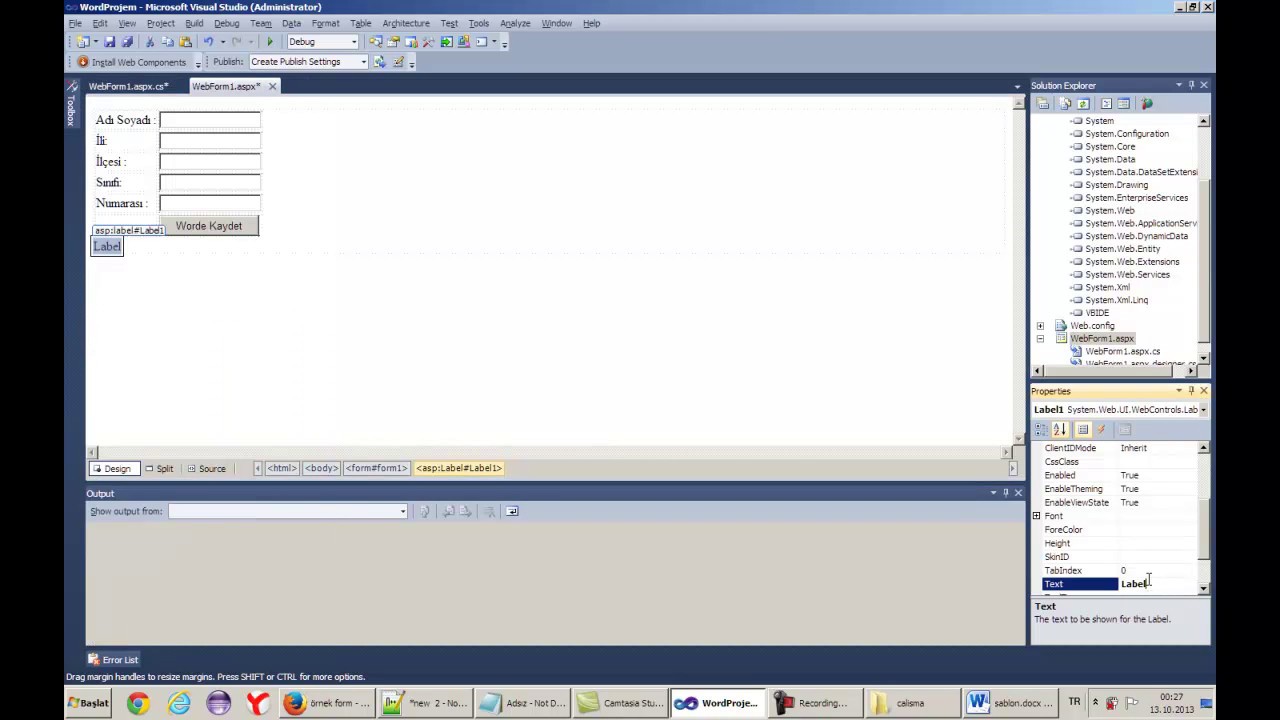Viewport: 1280px width, 720px height.
Task: Select WebForm1.aspx.cs file in Solution Explorer
Action: click(1122, 352)
